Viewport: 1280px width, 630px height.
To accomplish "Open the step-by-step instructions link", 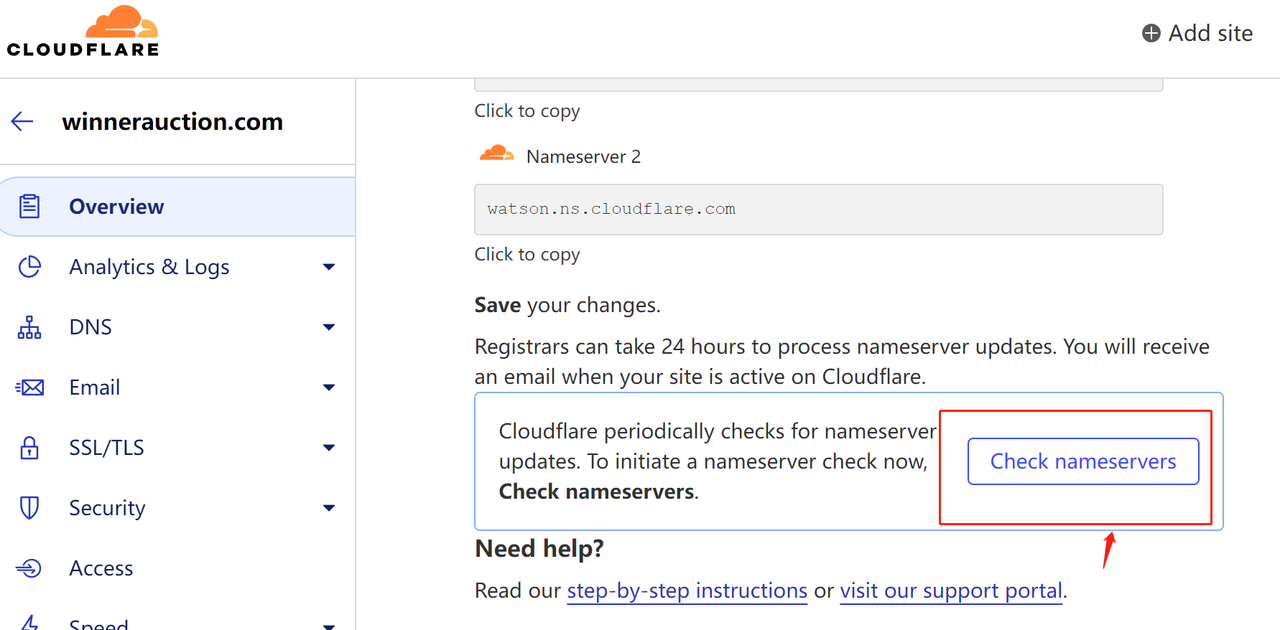I will (687, 591).
